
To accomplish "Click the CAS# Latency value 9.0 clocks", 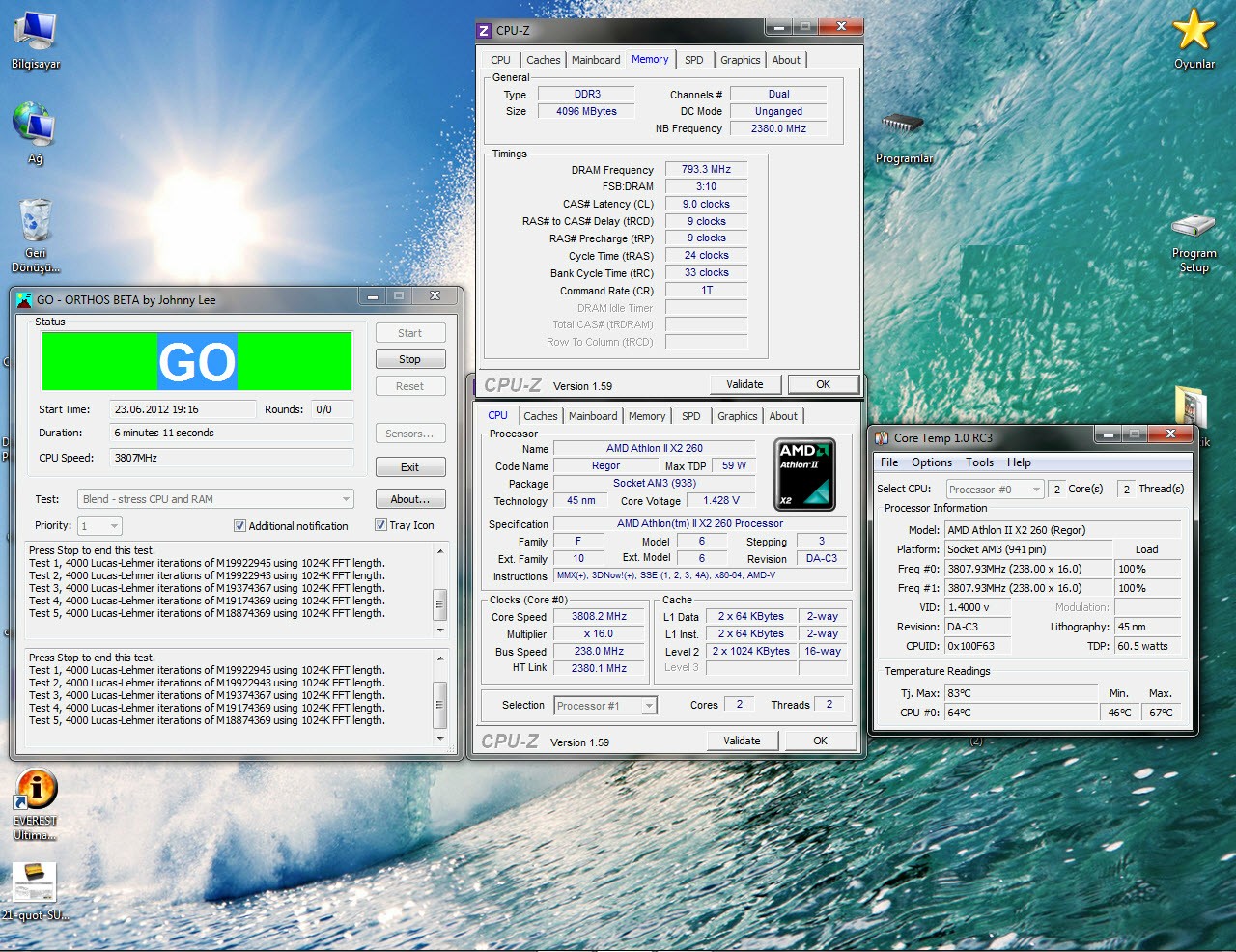I will [x=706, y=204].
